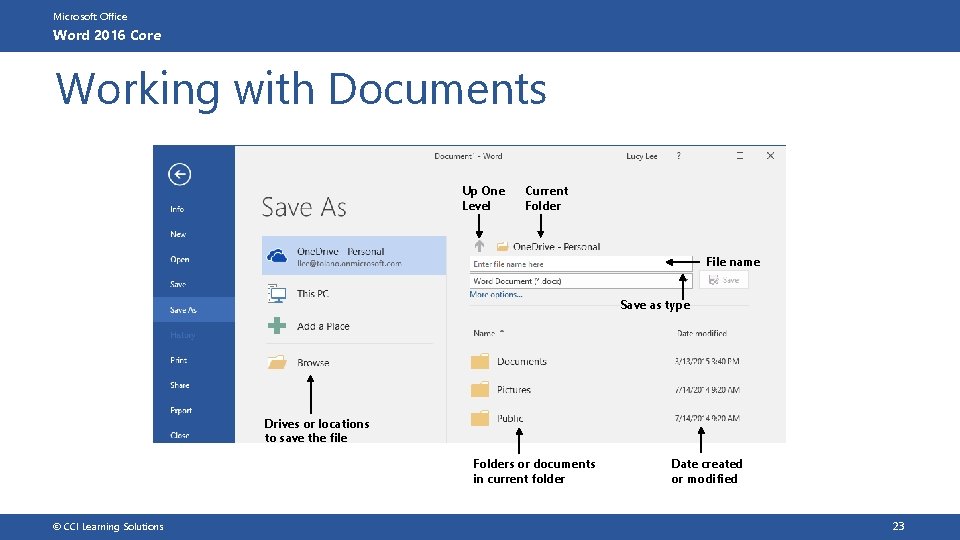Image resolution: width=960 pixels, height=540 pixels.
Task: Open the Export page
Action: (181, 410)
